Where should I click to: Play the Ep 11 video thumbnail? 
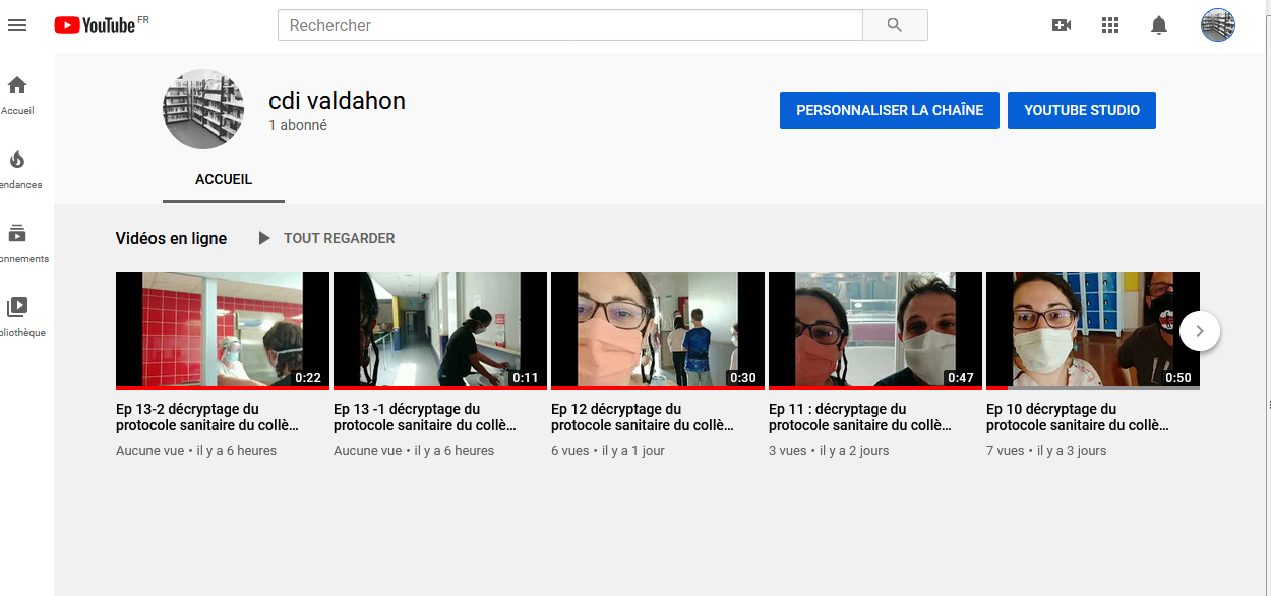875,330
